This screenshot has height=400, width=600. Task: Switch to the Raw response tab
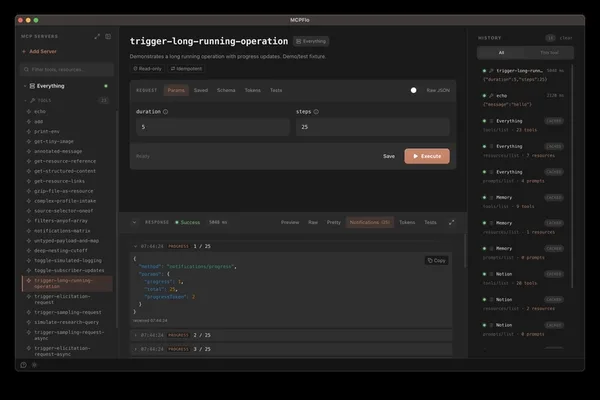coord(313,222)
